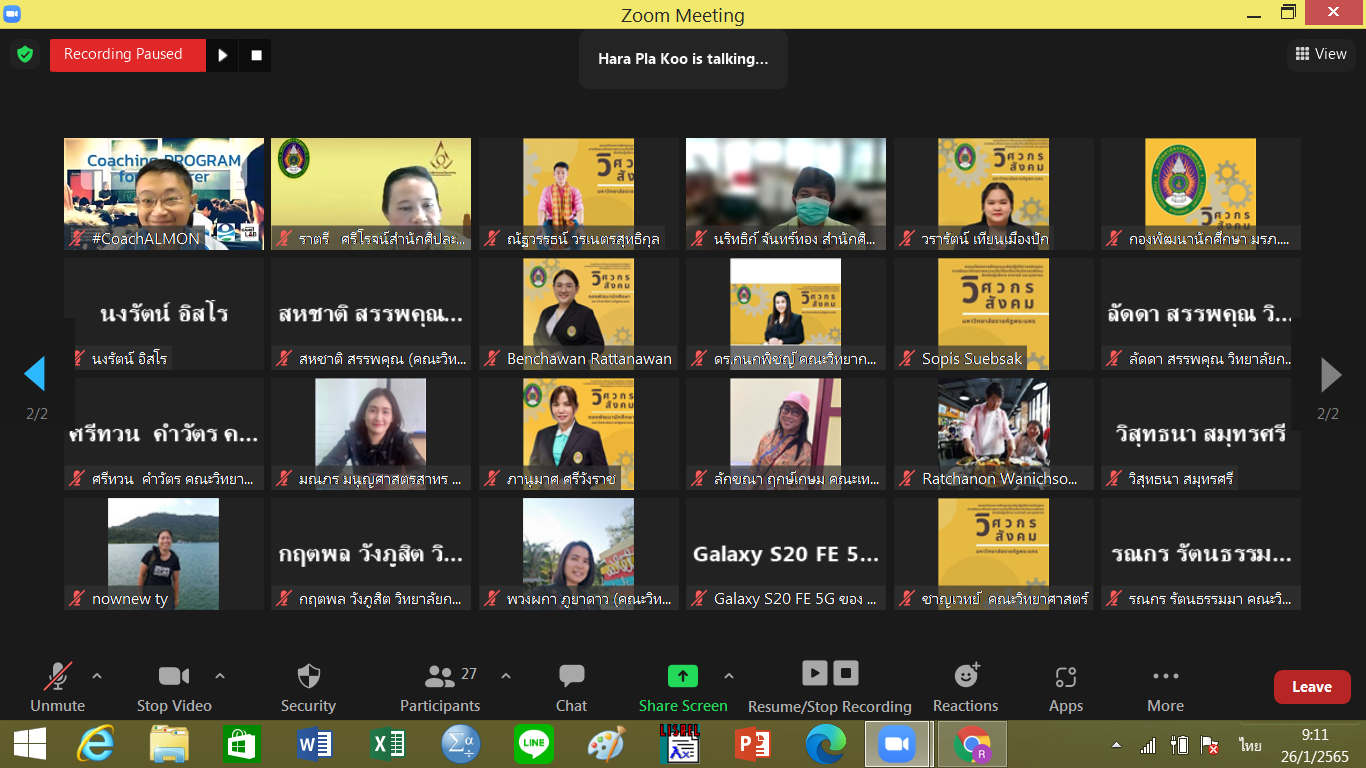
Task: Show encryption info via the green shield
Action: (25, 55)
